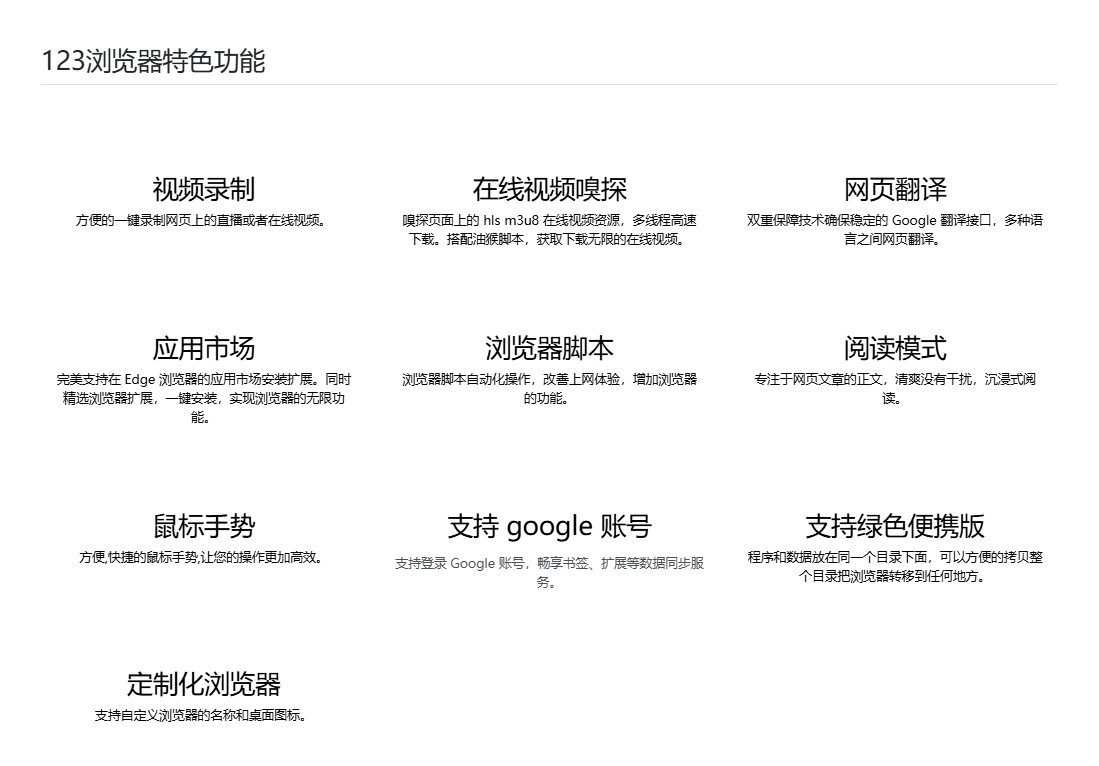1099x766 pixels.
Task: Click the hls m3u8 video sniffing description
Action: point(549,230)
